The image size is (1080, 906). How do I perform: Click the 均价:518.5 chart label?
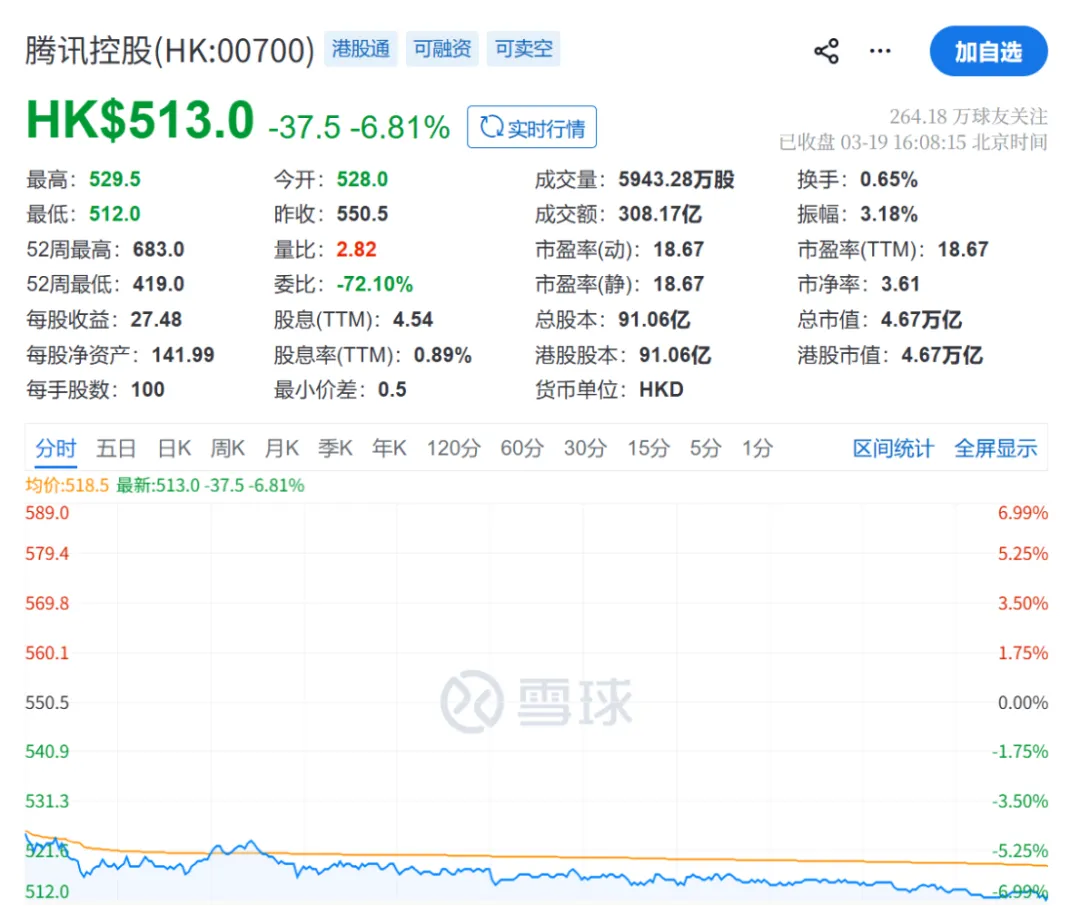[67, 485]
